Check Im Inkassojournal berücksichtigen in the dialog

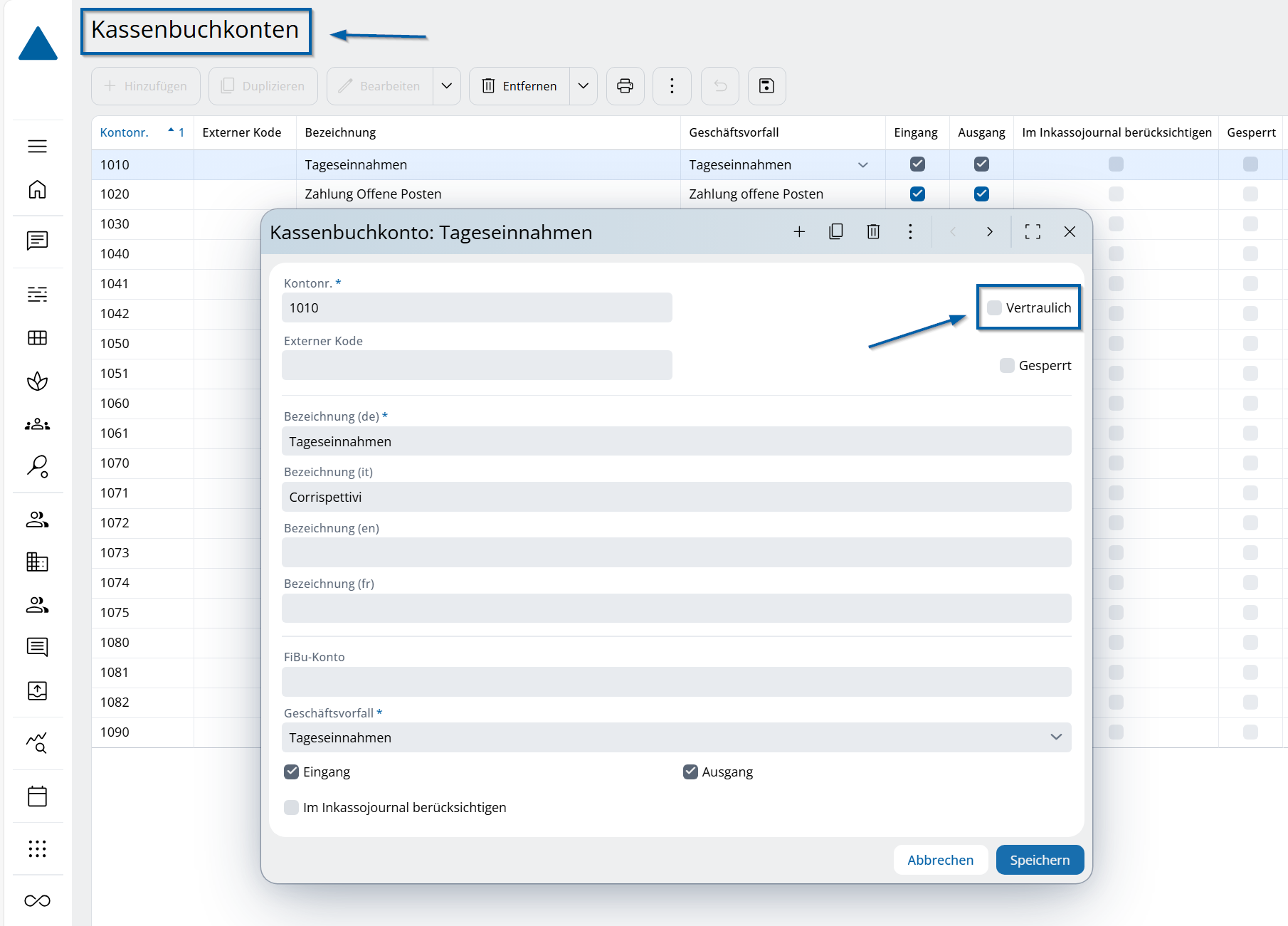click(x=291, y=807)
